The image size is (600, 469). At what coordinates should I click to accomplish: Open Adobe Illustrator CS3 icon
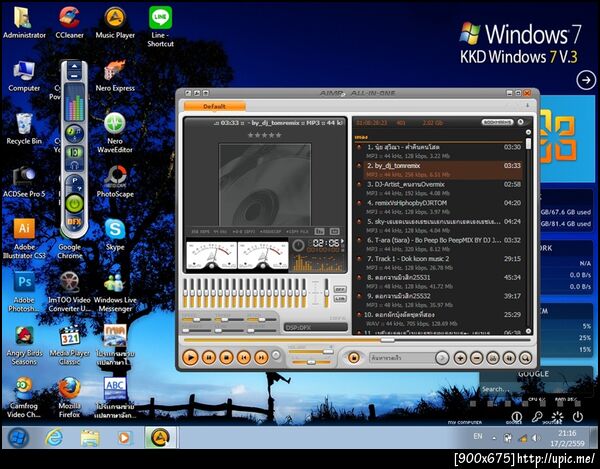click(x=24, y=239)
